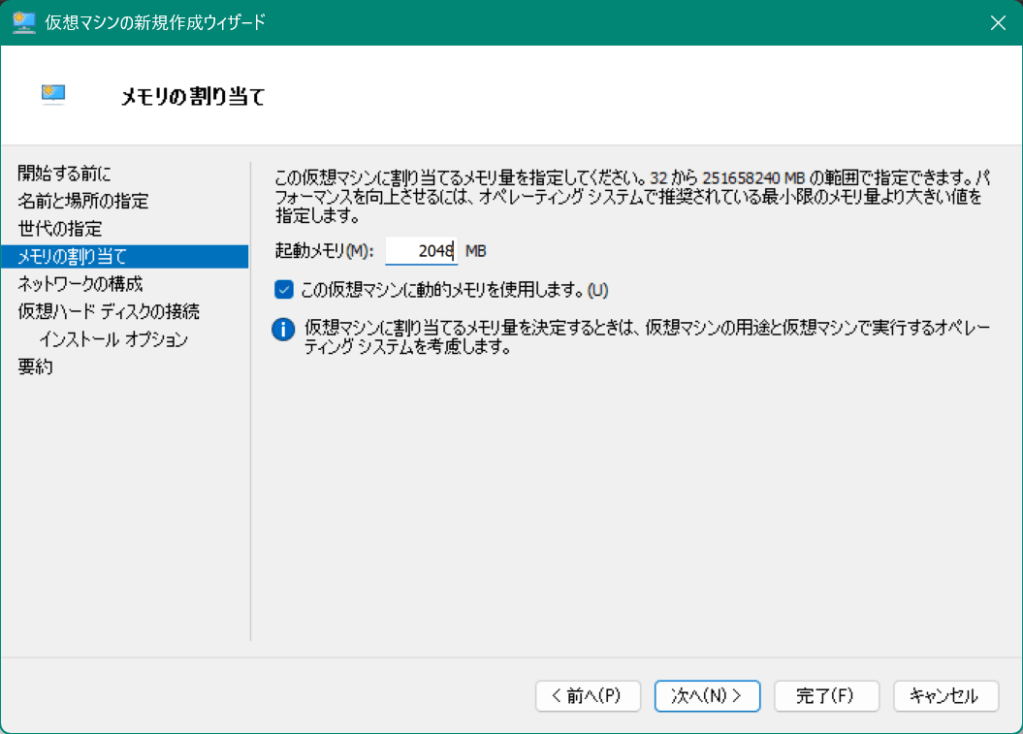Click the 起動メモリ(M): label
Image resolution: width=1023 pixels, height=734 pixels.
(x=324, y=251)
